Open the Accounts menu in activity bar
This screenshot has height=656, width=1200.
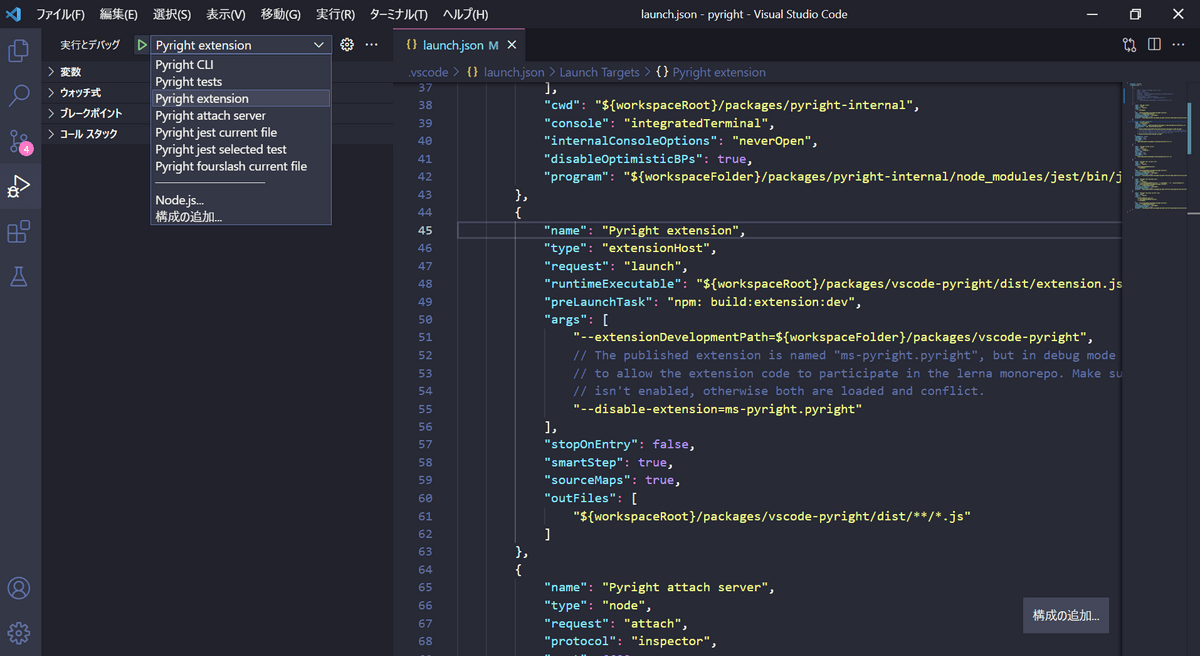point(19,588)
